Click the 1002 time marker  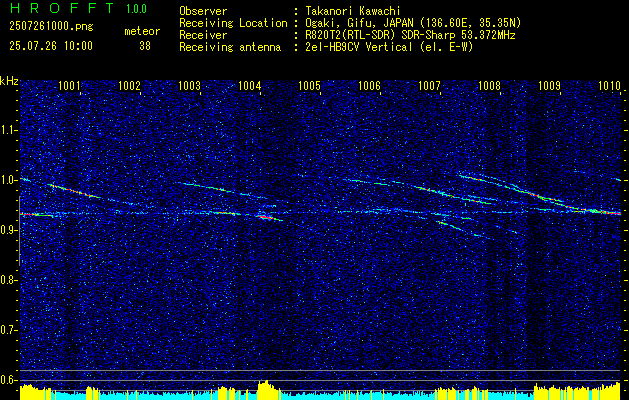129,85
